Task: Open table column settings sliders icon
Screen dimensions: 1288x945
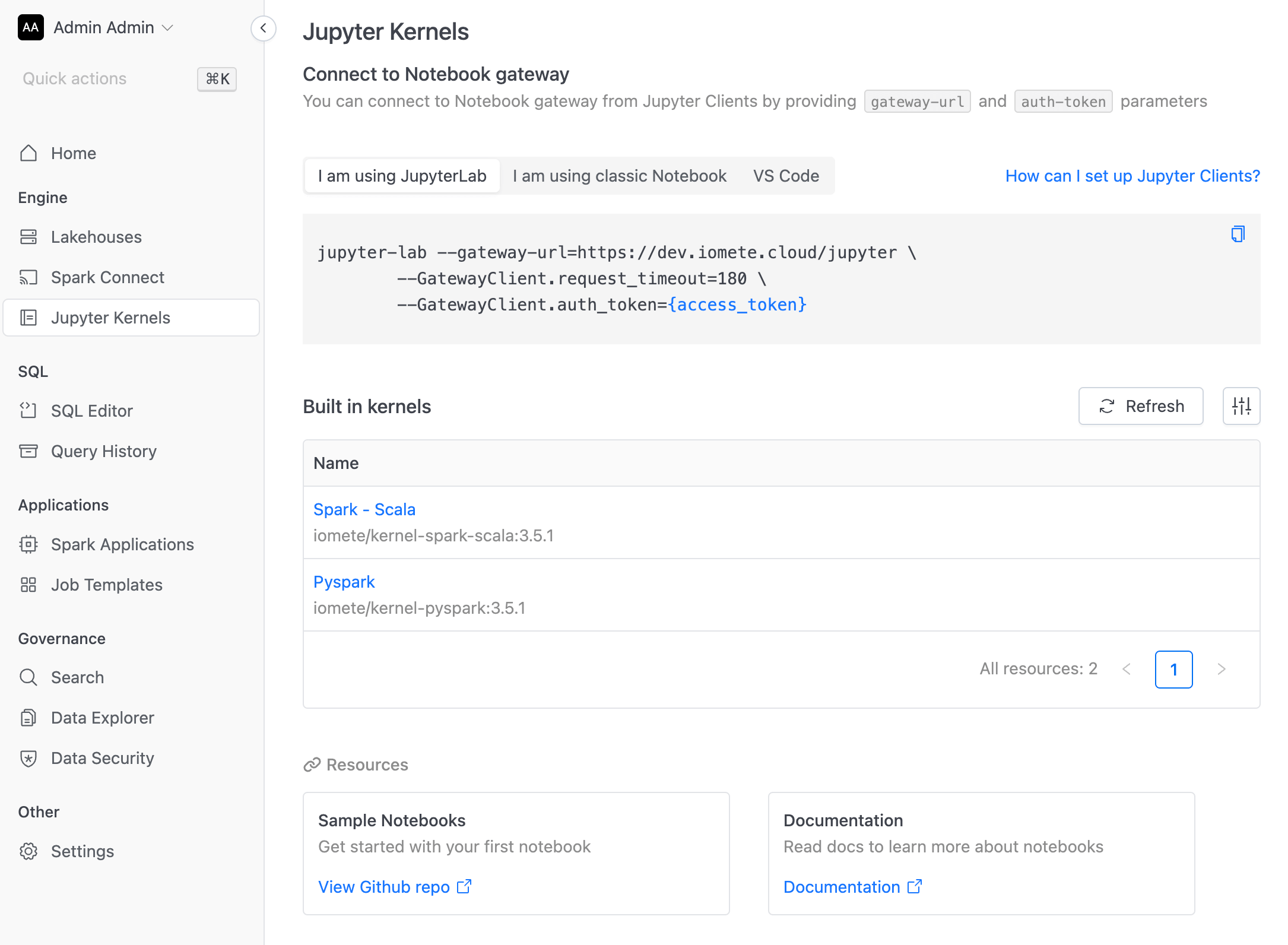Action: [1241, 406]
